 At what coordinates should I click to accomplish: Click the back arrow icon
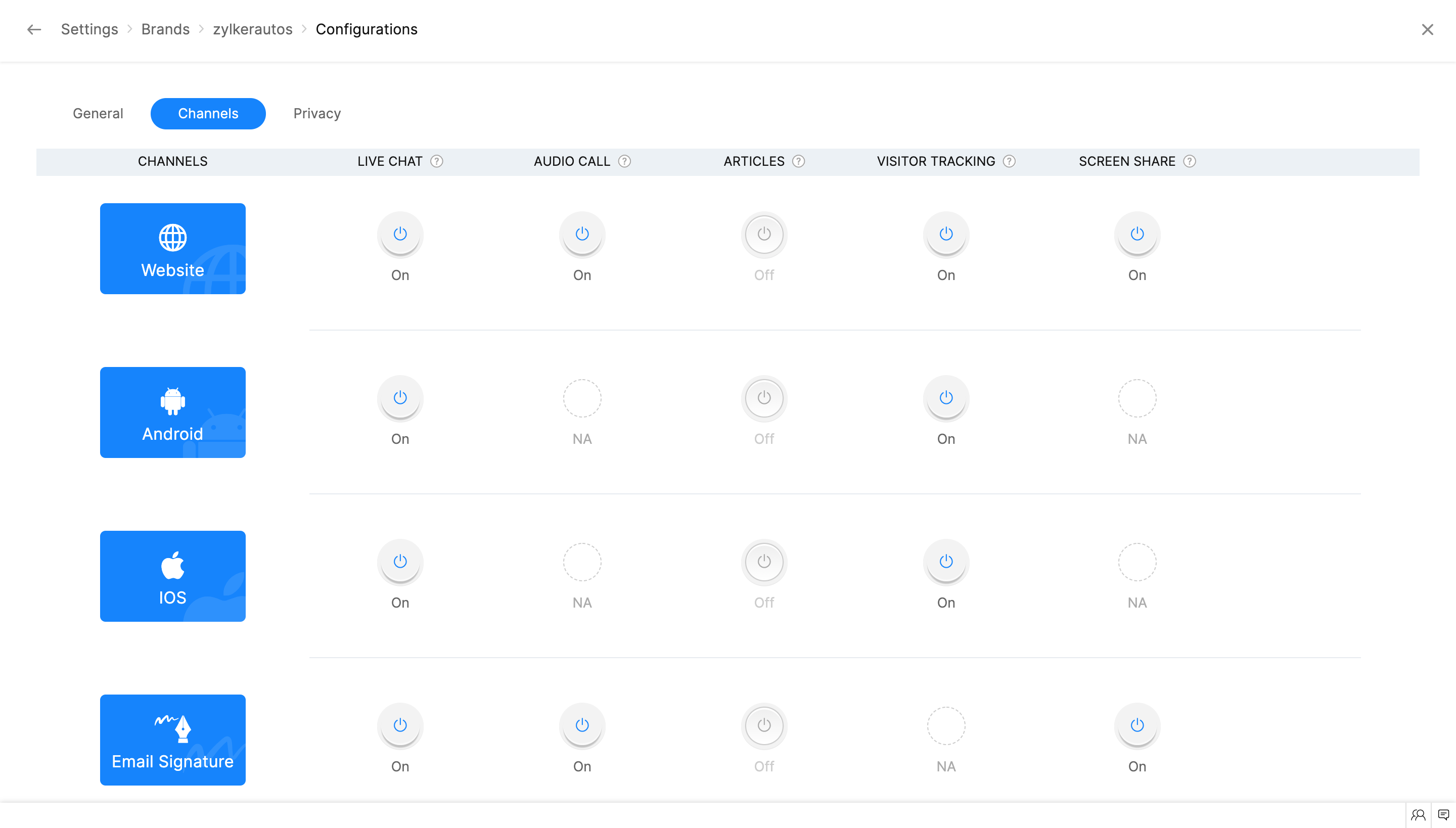point(34,29)
